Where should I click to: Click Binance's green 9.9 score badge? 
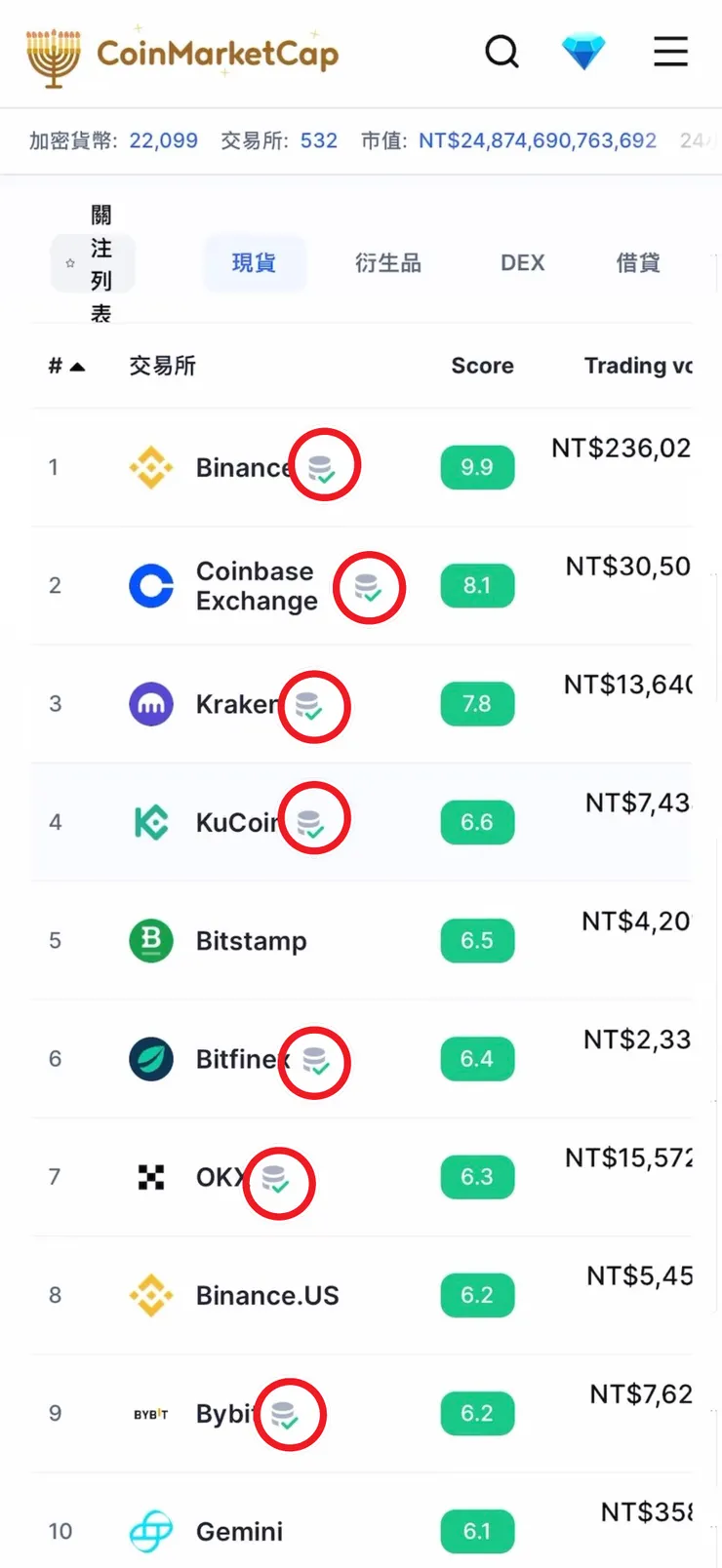click(477, 467)
